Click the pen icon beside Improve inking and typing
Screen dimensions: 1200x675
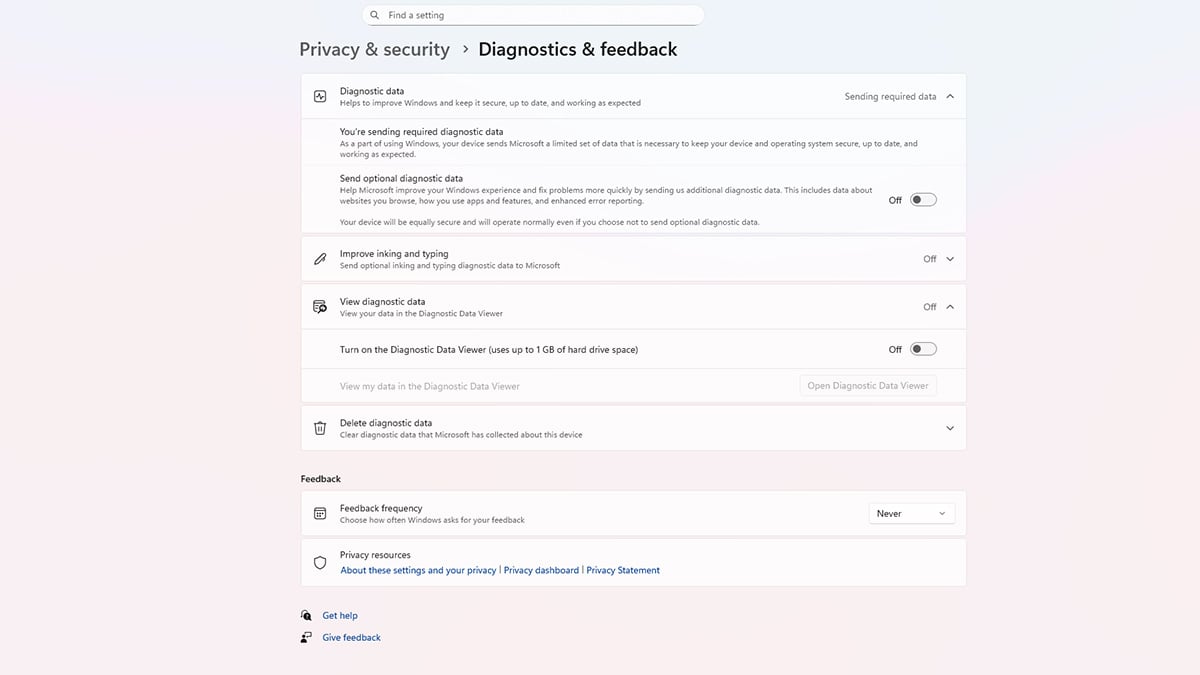pos(319,258)
